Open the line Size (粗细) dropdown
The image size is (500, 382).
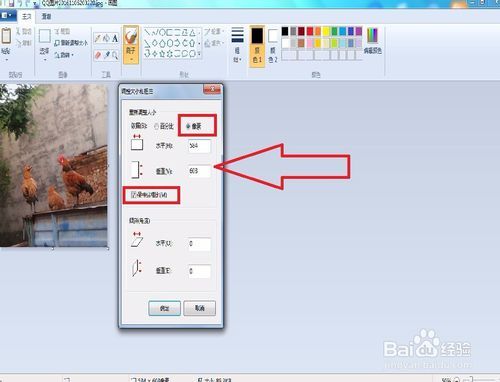click(x=237, y=44)
